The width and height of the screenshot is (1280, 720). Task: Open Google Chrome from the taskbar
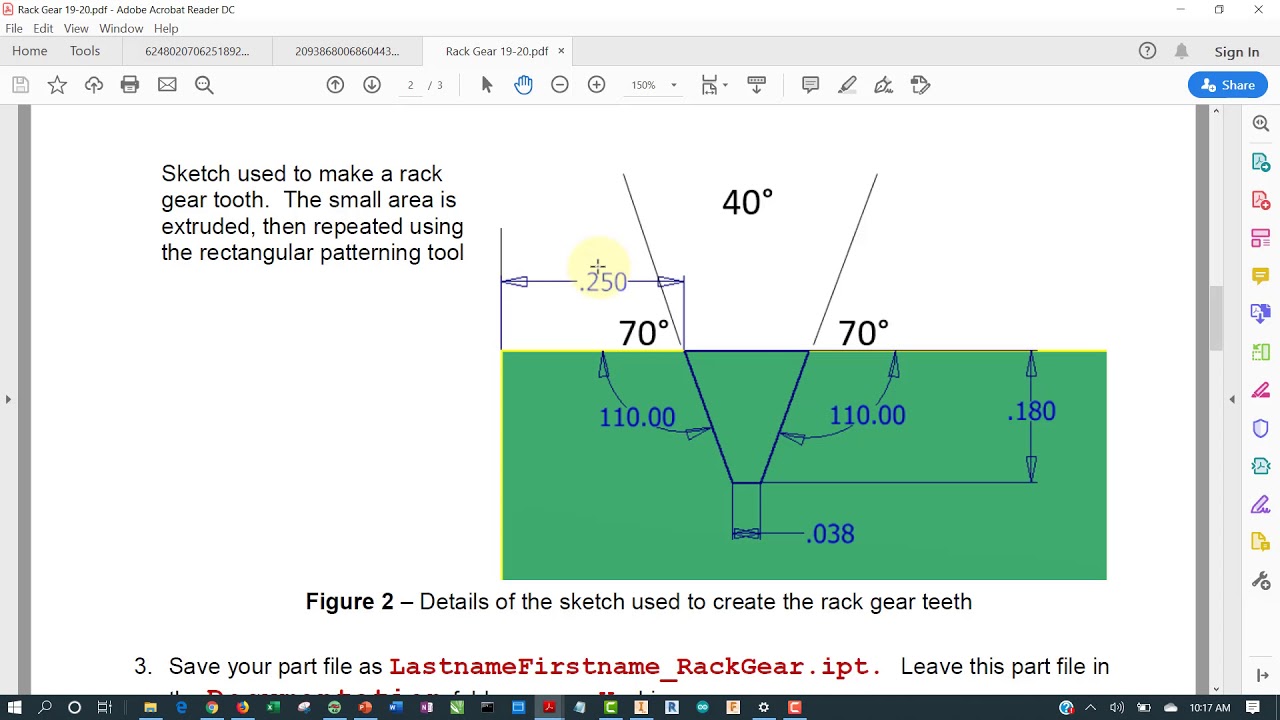(x=212, y=707)
